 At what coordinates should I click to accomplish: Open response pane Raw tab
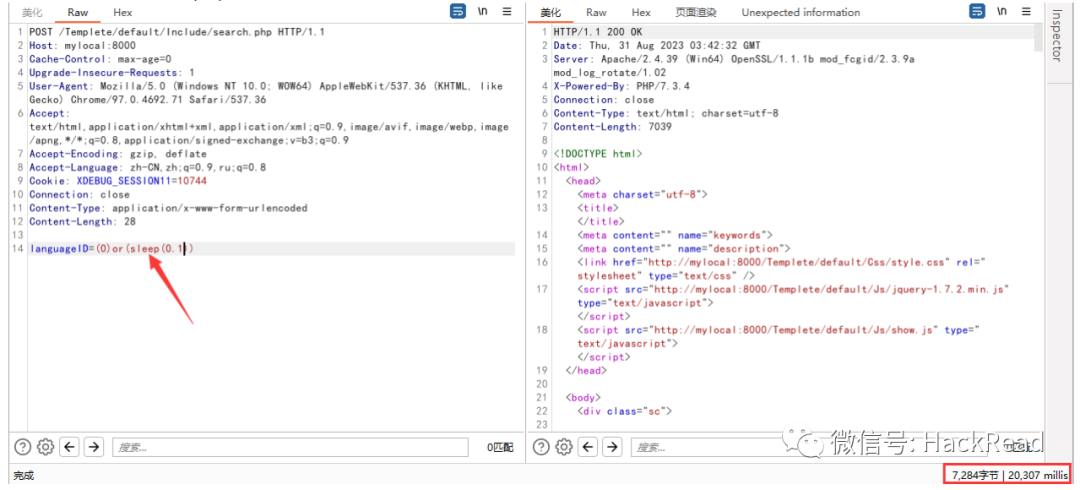tap(596, 12)
